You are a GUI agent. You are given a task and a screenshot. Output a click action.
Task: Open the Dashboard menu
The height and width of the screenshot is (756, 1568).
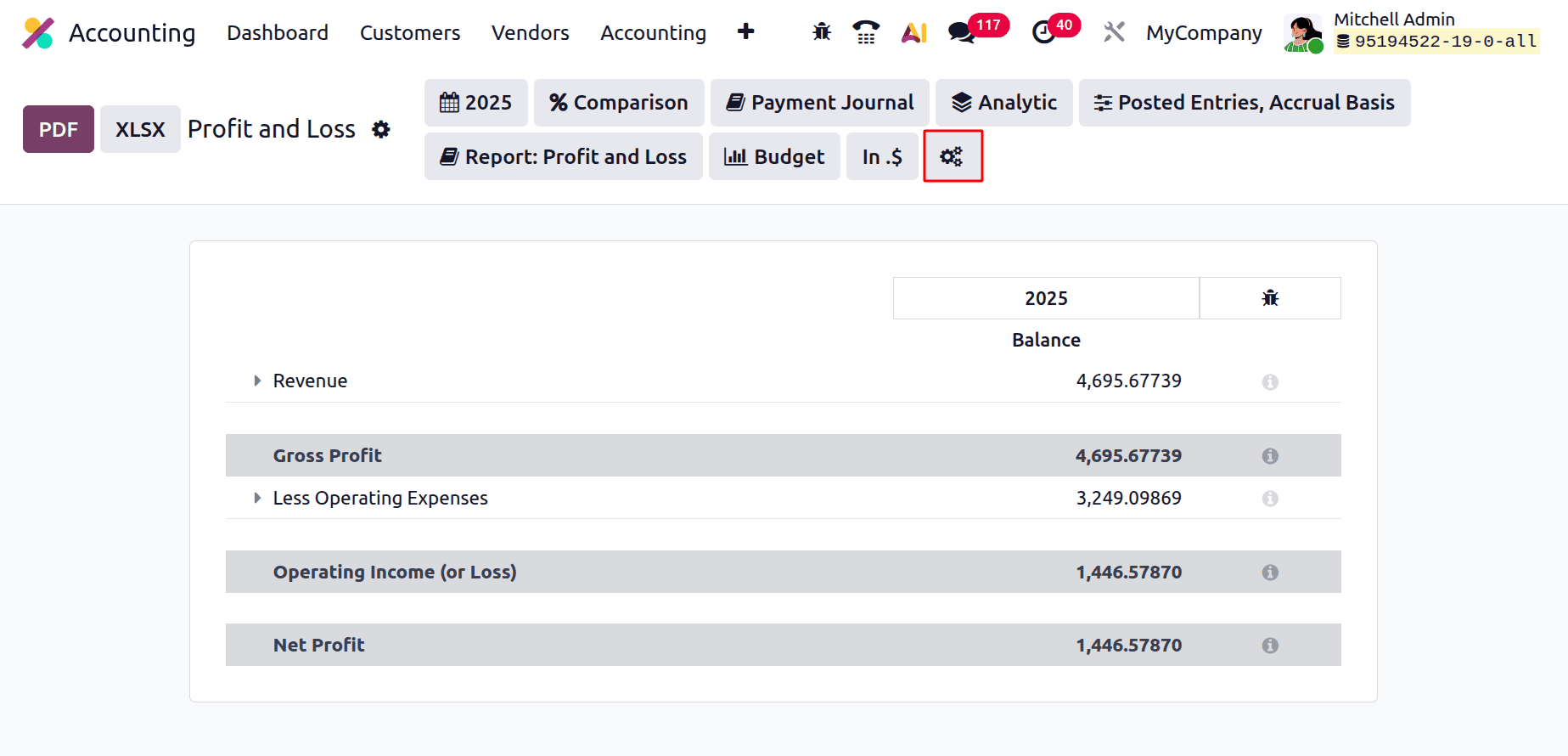click(x=278, y=32)
